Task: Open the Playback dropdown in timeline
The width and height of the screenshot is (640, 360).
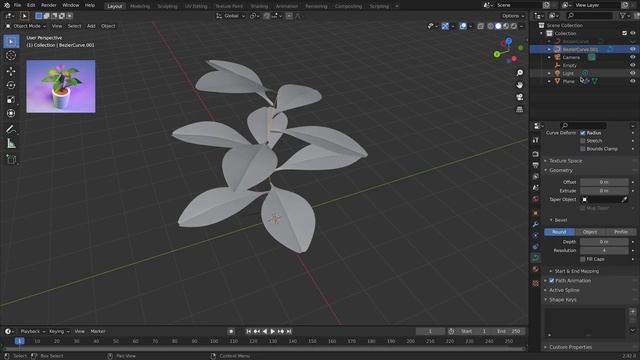Action: tap(32, 331)
